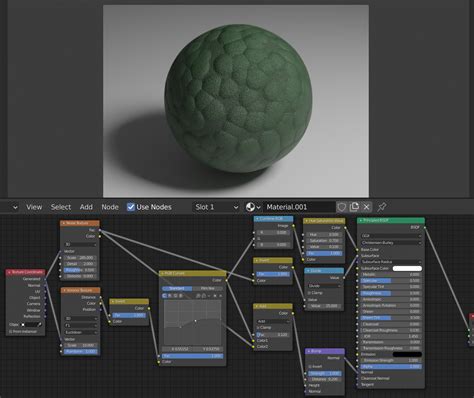Collapse the Texture Coordinate node via its triangle
The width and height of the screenshot is (474, 398).
coord(9,272)
